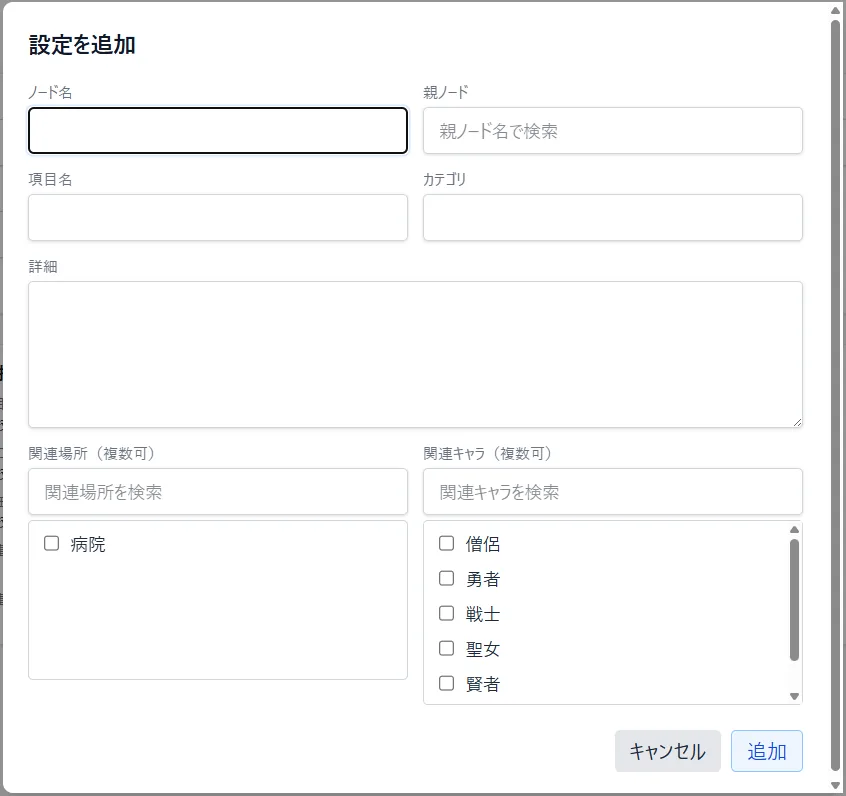Click the 詳細 textarea resize handle

click(x=797, y=423)
